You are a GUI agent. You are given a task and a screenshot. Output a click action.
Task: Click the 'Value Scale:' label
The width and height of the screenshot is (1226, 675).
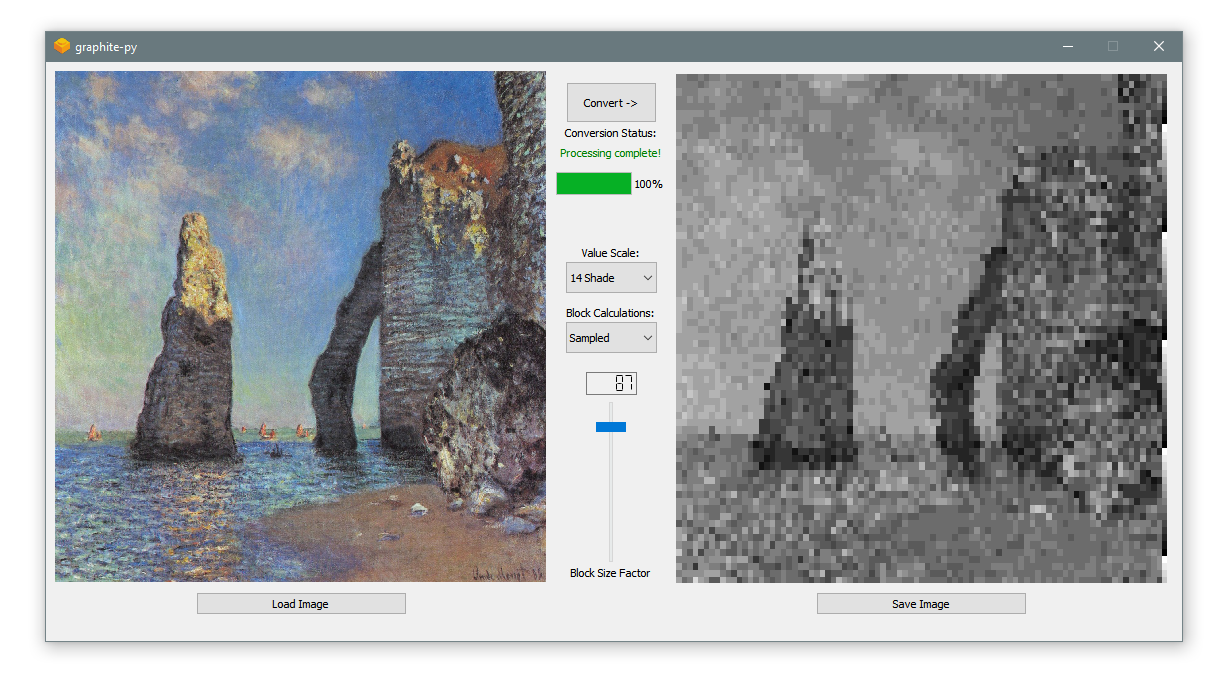pyautogui.click(x=610, y=253)
